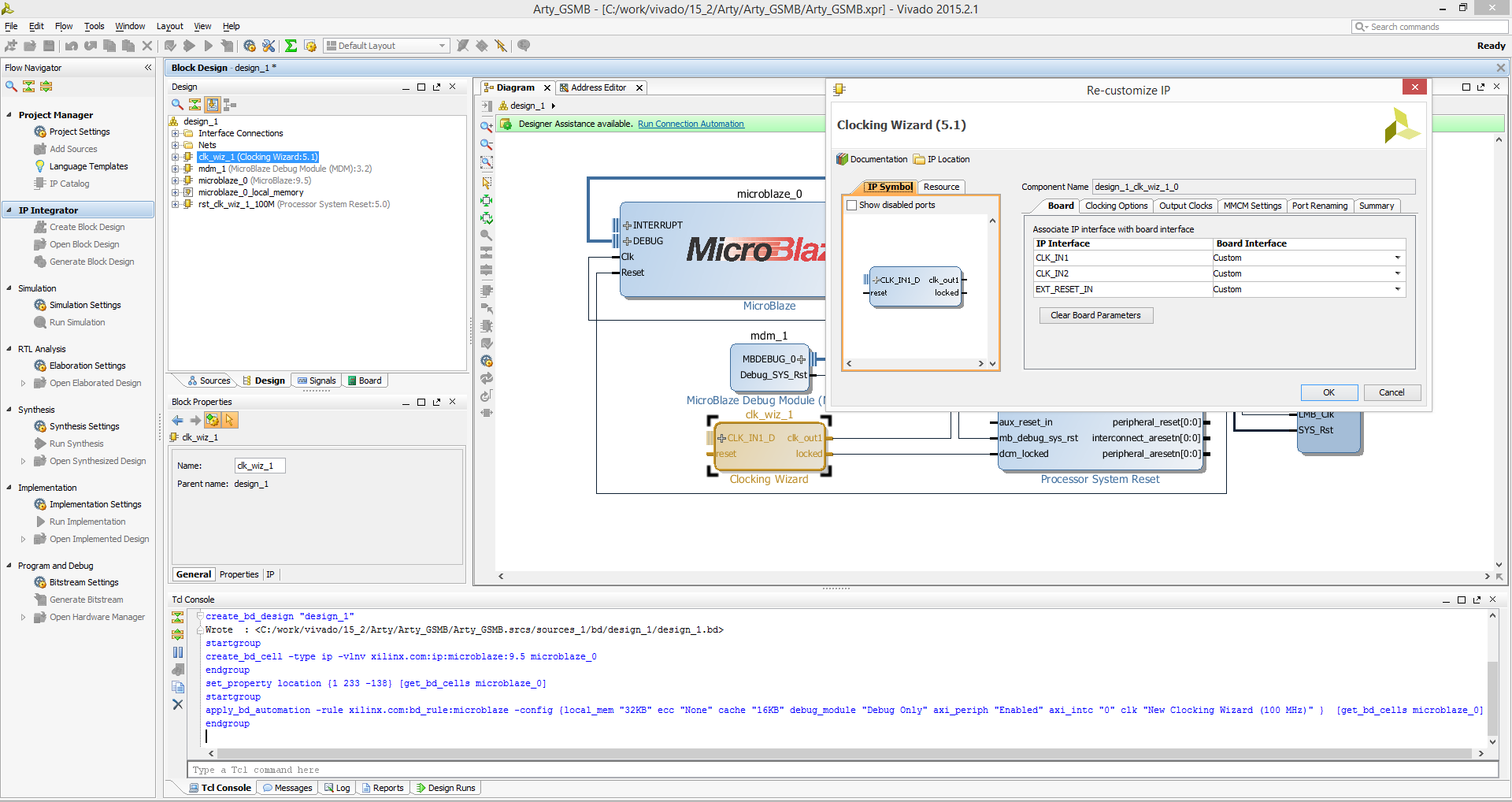Open CLK_IN1 Board Interface dropdown
Viewport: 1512px width, 802px height.
pyautogui.click(x=1398, y=258)
